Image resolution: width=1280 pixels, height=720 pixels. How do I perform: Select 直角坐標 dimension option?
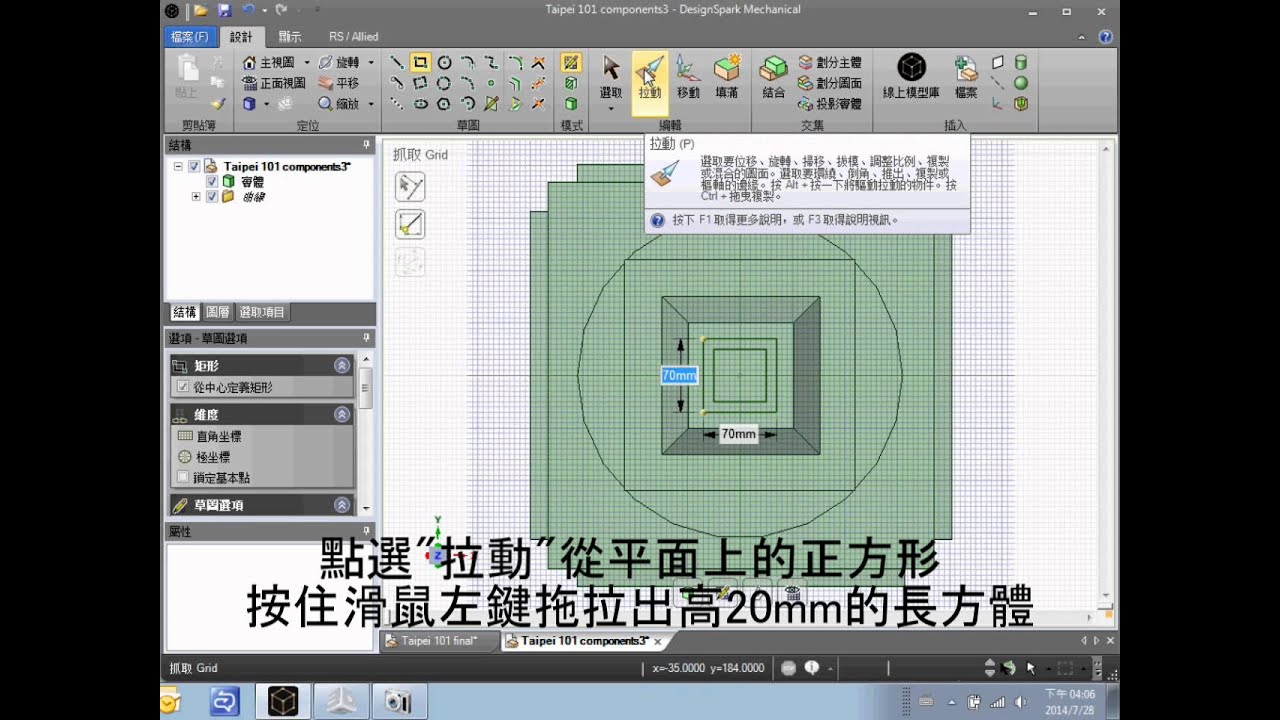coord(210,437)
